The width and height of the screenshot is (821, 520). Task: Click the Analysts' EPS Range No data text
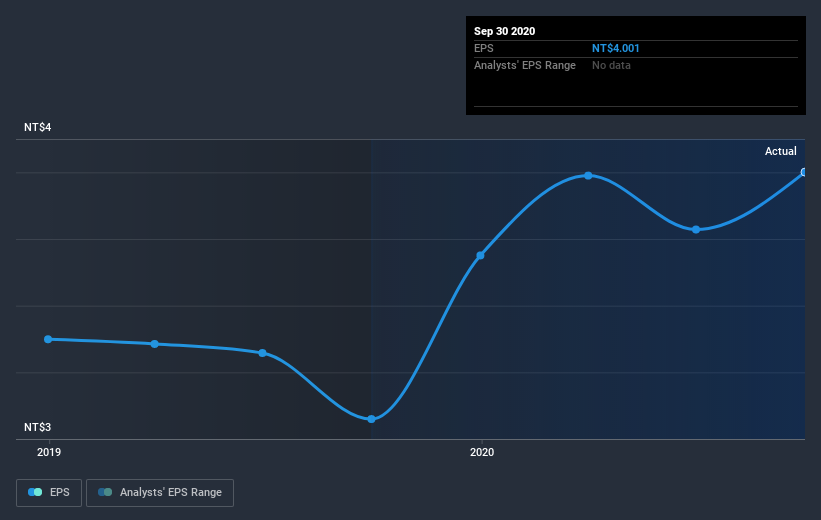coord(611,65)
